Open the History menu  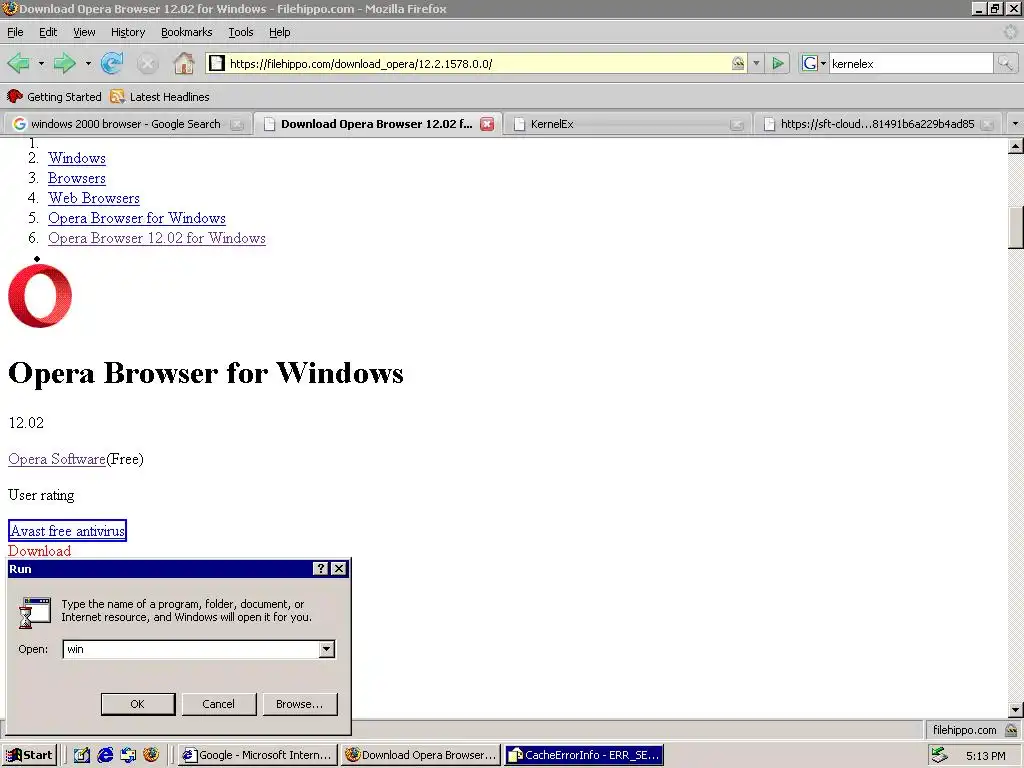click(x=127, y=32)
